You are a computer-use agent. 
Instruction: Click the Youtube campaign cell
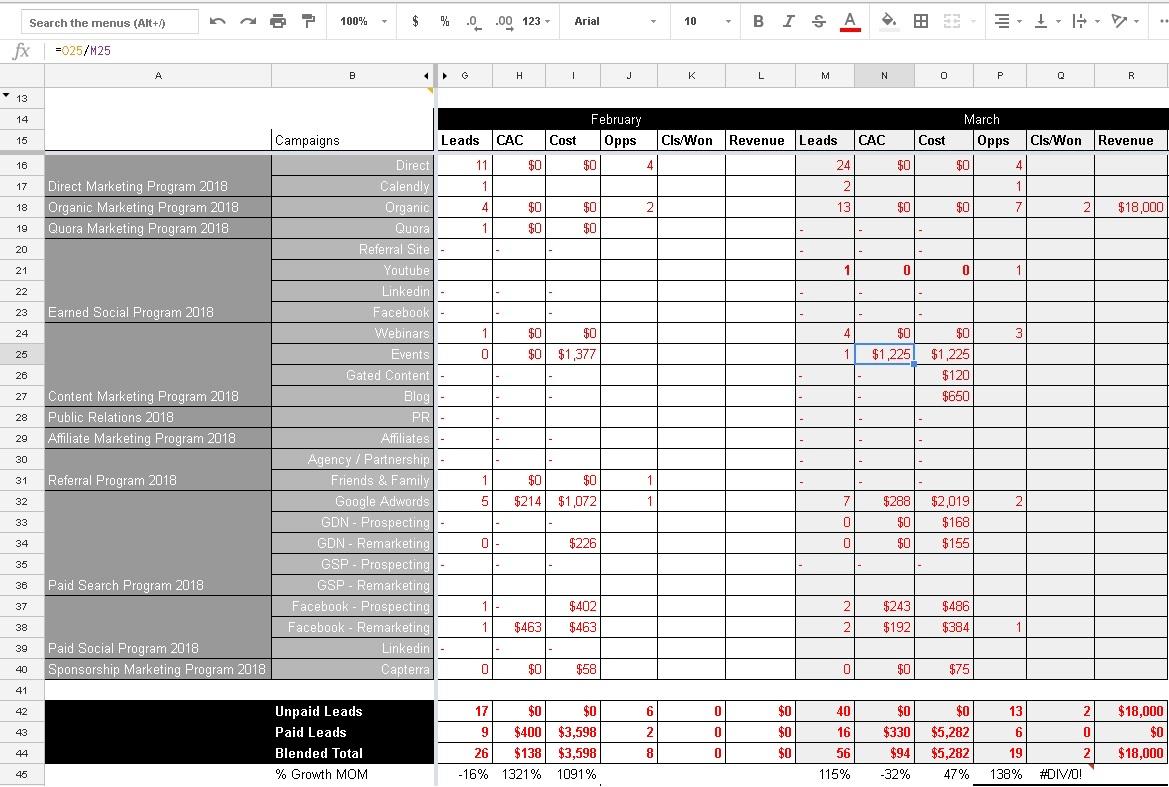pyautogui.click(x=353, y=270)
